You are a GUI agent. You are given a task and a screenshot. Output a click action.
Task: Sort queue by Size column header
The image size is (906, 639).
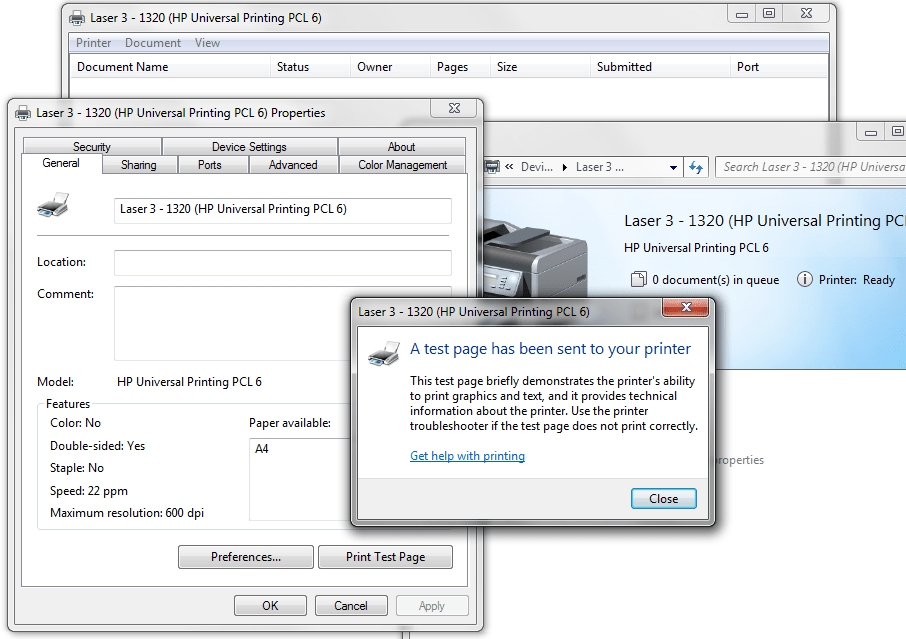[x=540, y=66]
